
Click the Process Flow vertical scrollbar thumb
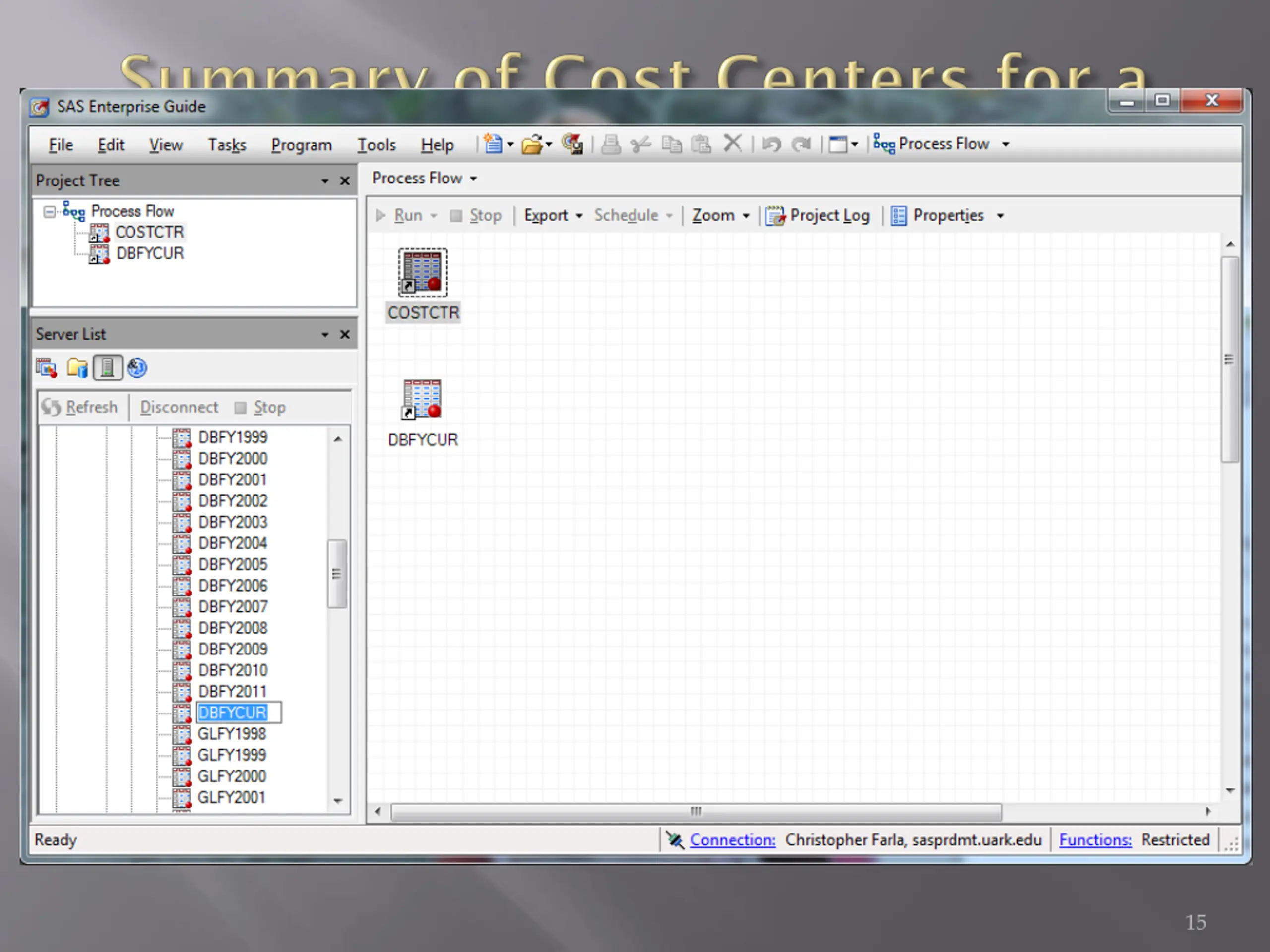pyautogui.click(x=1229, y=360)
